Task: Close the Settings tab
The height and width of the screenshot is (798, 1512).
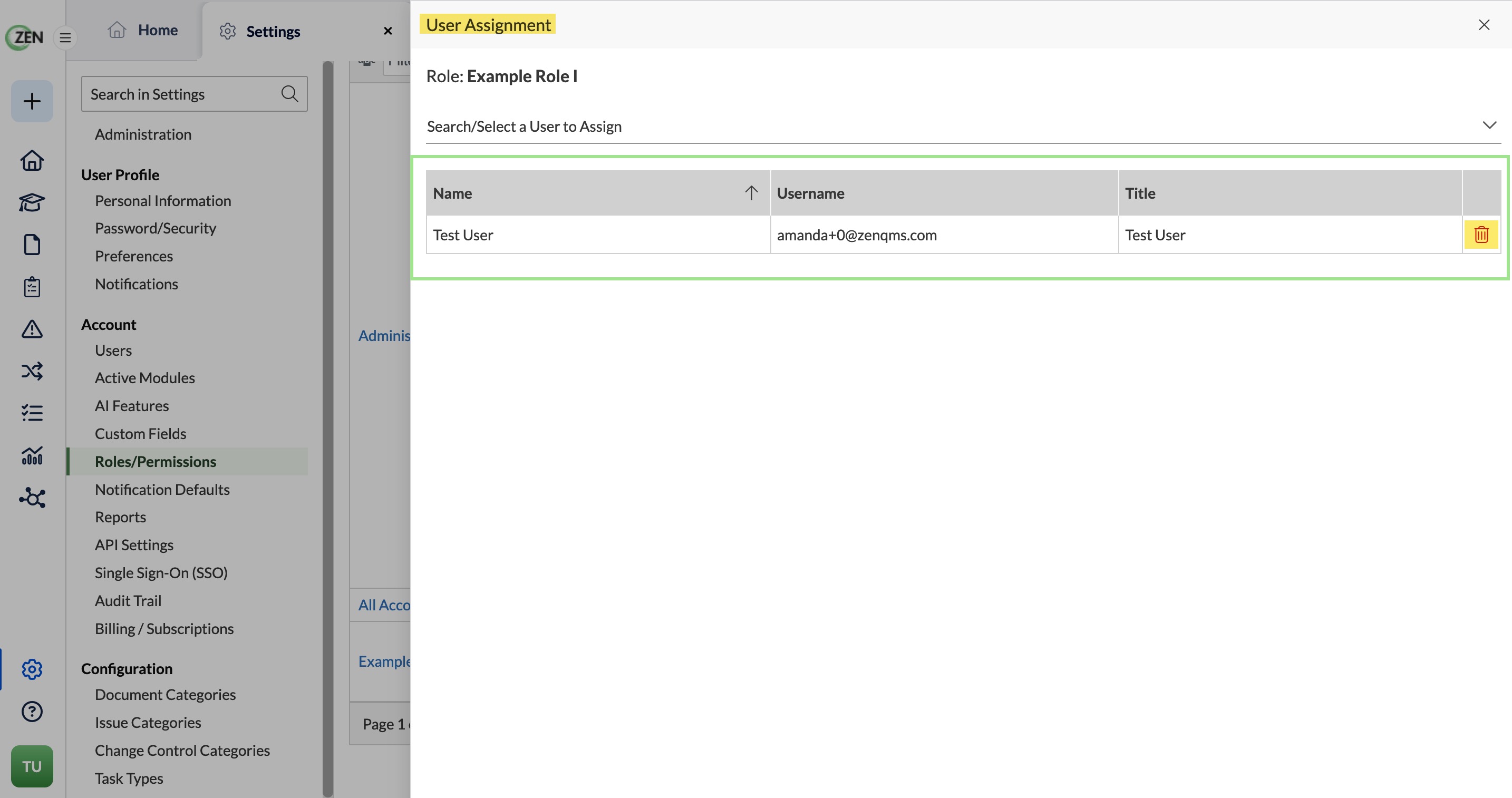Action: (x=388, y=31)
